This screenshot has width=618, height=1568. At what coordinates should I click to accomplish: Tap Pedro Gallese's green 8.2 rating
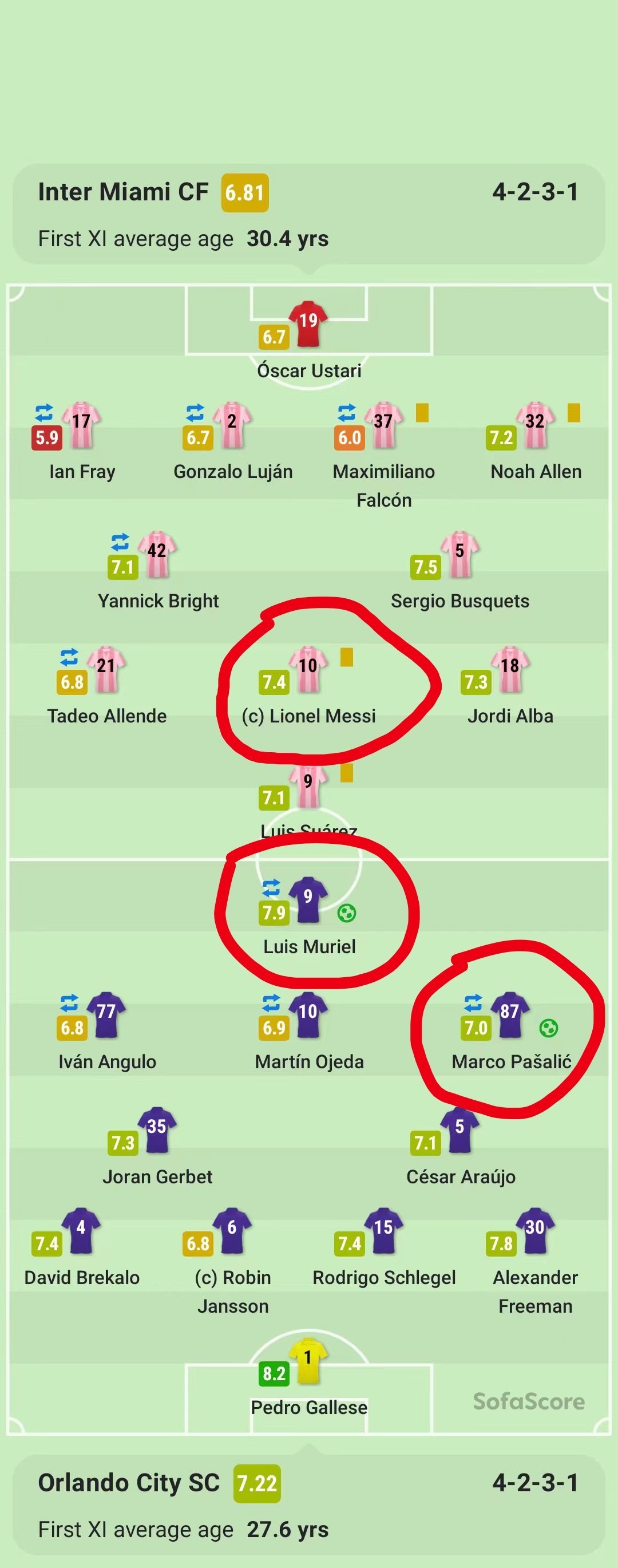click(x=274, y=1373)
